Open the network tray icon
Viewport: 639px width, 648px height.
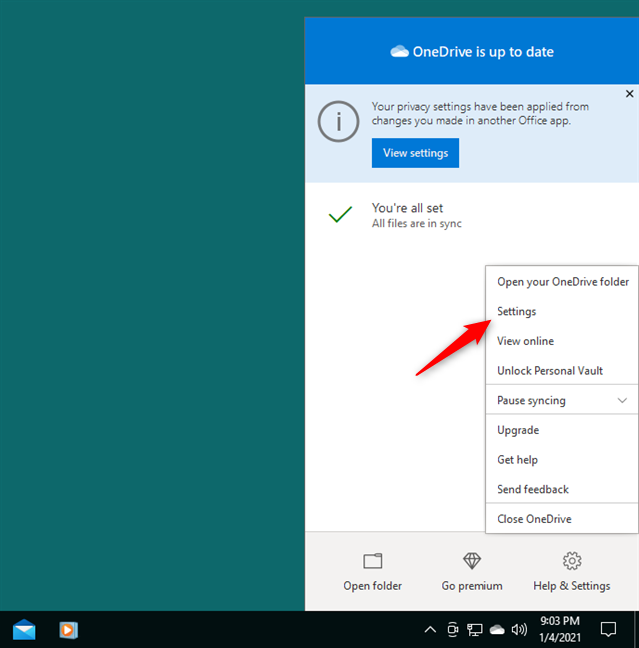point(474,630)
